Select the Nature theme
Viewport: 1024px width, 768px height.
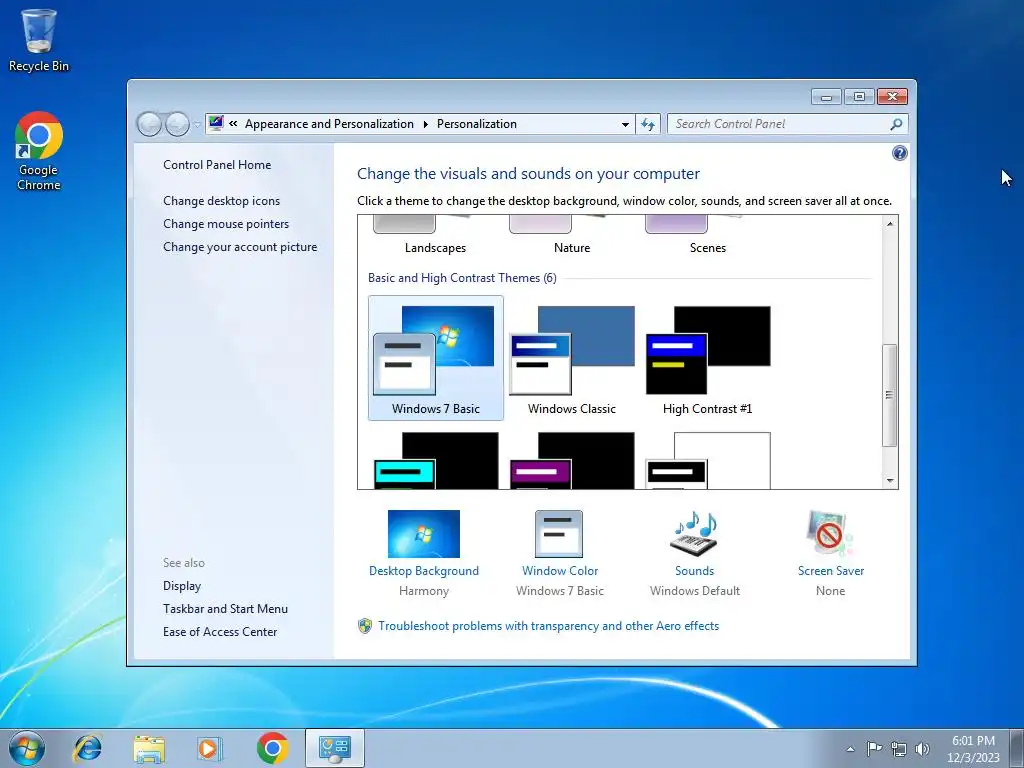click(572, 236)
